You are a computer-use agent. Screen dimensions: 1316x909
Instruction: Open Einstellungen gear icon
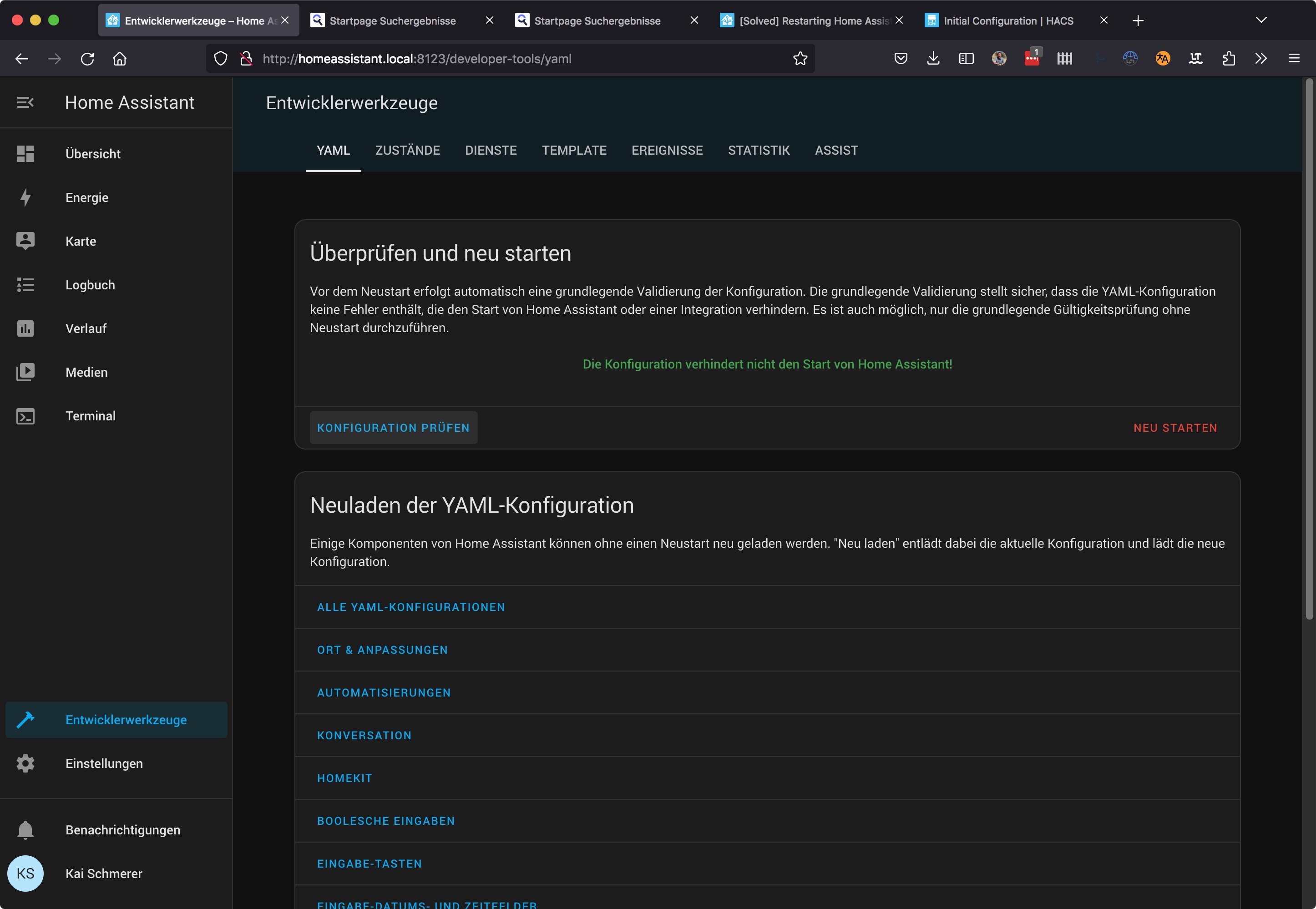25,763
